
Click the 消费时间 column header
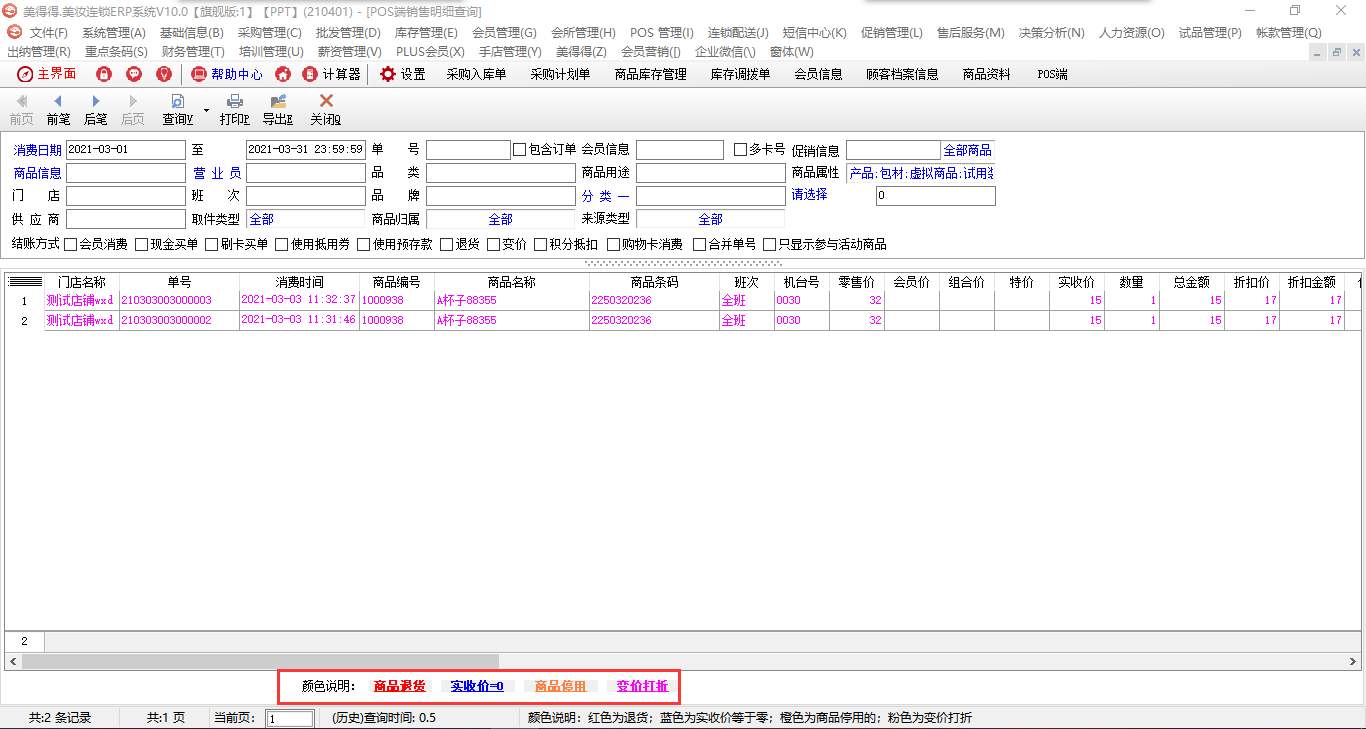point(299,282)
